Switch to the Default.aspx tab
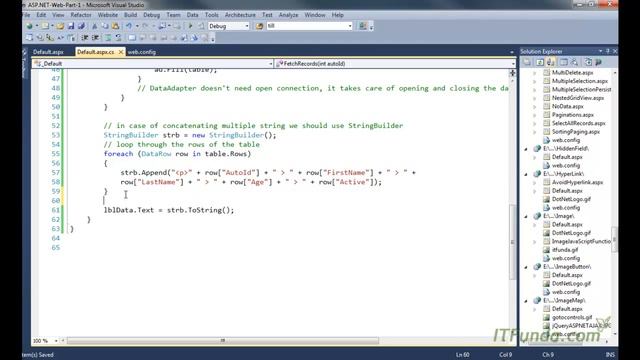 click(x=48, y=52)
